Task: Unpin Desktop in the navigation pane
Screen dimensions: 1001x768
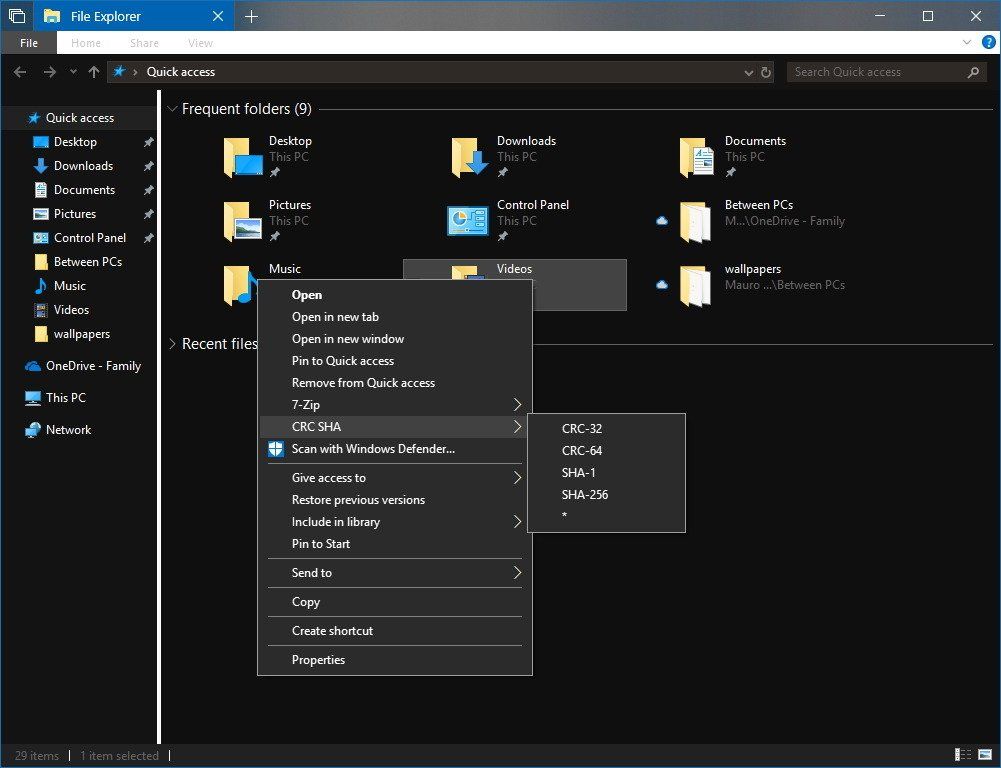Action: (148, 142)
